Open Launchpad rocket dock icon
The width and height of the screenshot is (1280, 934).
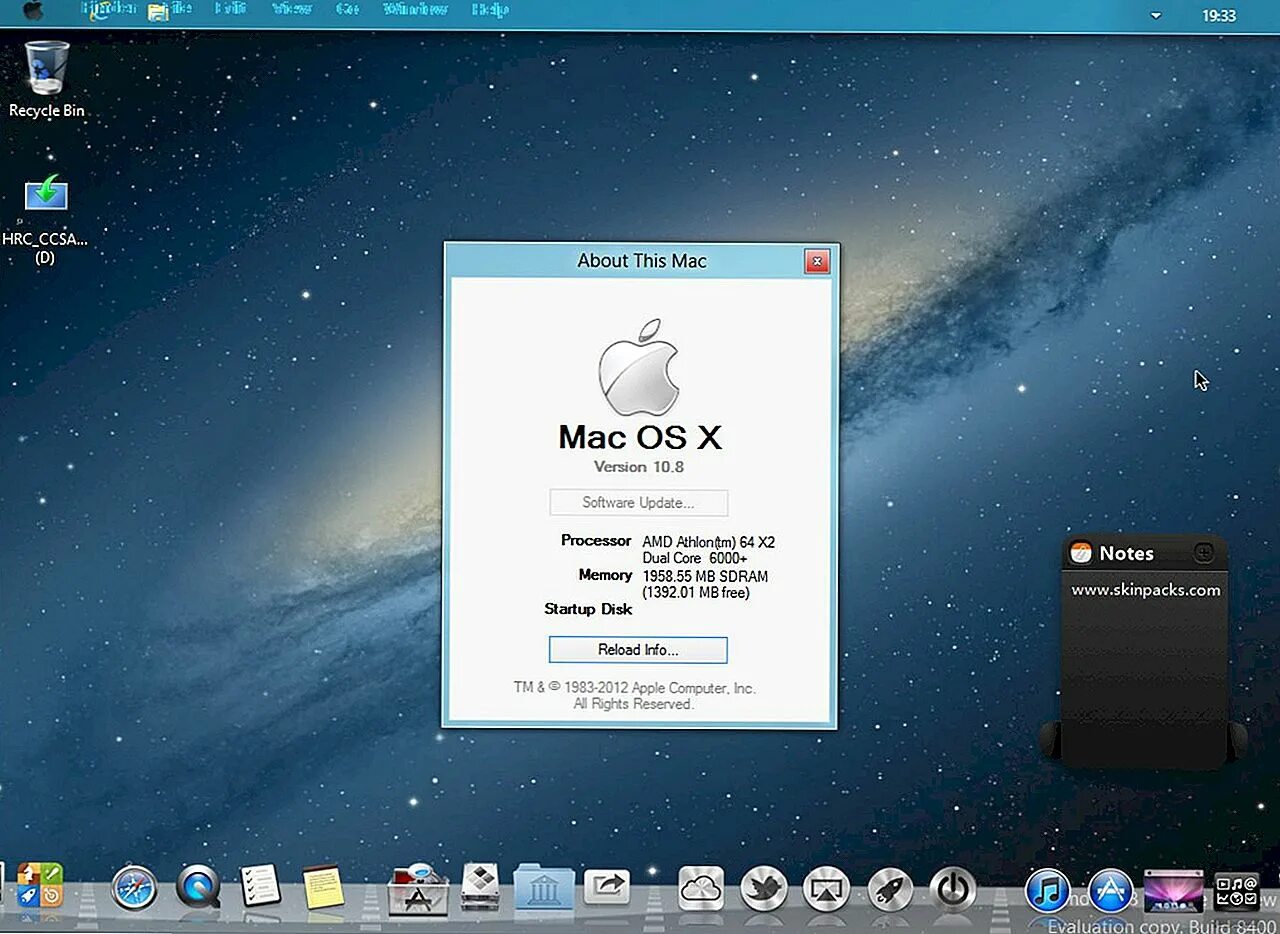(889, 888)
